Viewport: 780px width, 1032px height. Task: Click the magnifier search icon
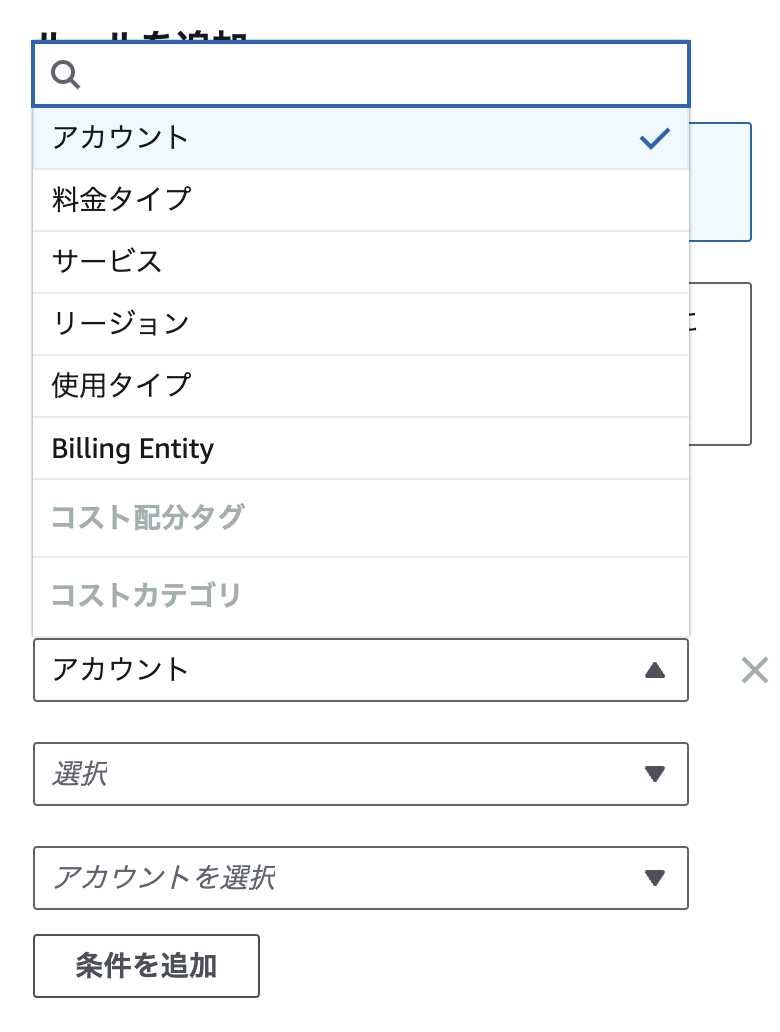[66, 74]
